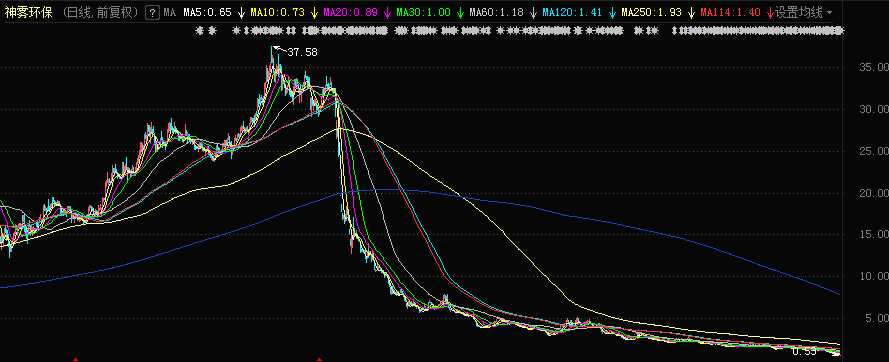The width and height of the screenshot is (889, 362).
Task: Click the right red triangle marker at chart bottom
Action: tap(319, 360)
